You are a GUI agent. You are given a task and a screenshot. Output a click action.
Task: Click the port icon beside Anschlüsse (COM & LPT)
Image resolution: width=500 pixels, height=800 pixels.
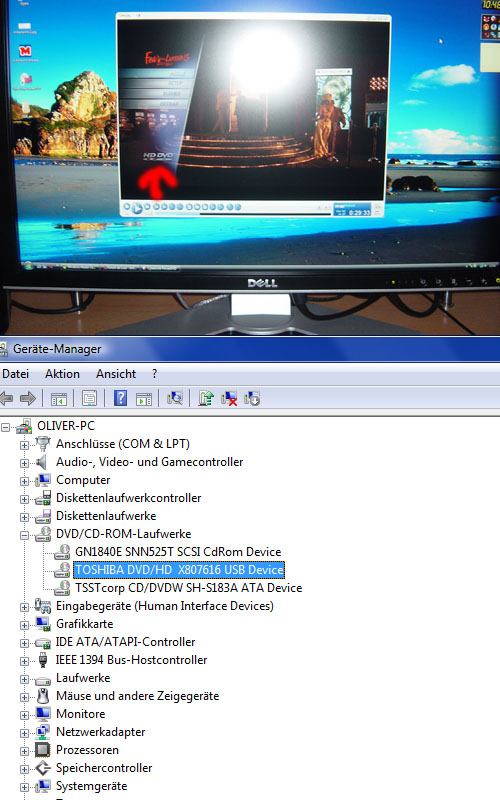tap(43, 444)
